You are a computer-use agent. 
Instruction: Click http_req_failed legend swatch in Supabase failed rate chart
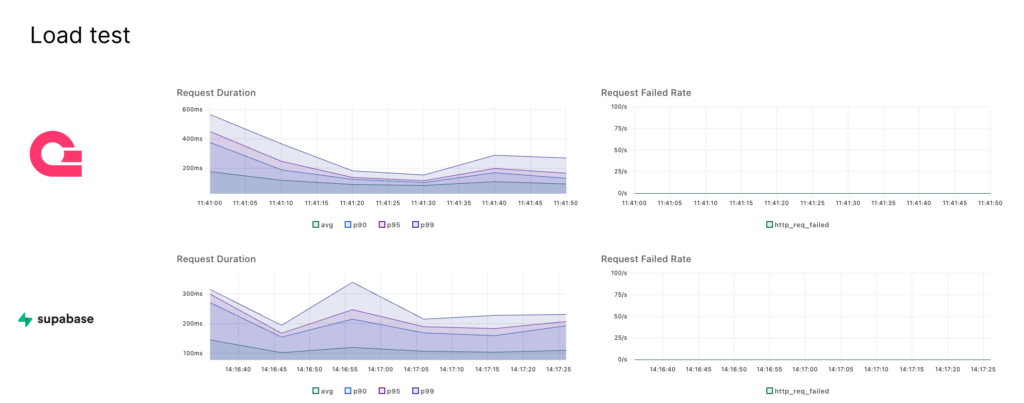click(x=770, y=391)
